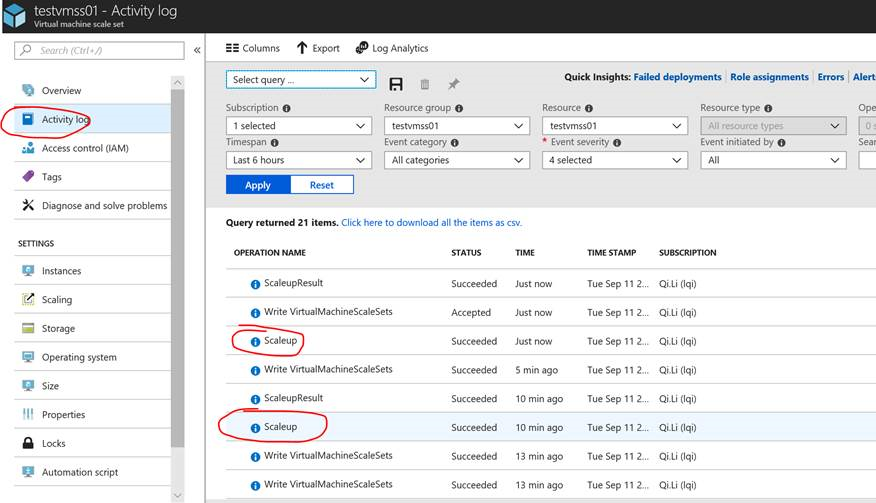Click the delete query trash icon
This screenshot has width=876, height=503.
click(425, 84)
